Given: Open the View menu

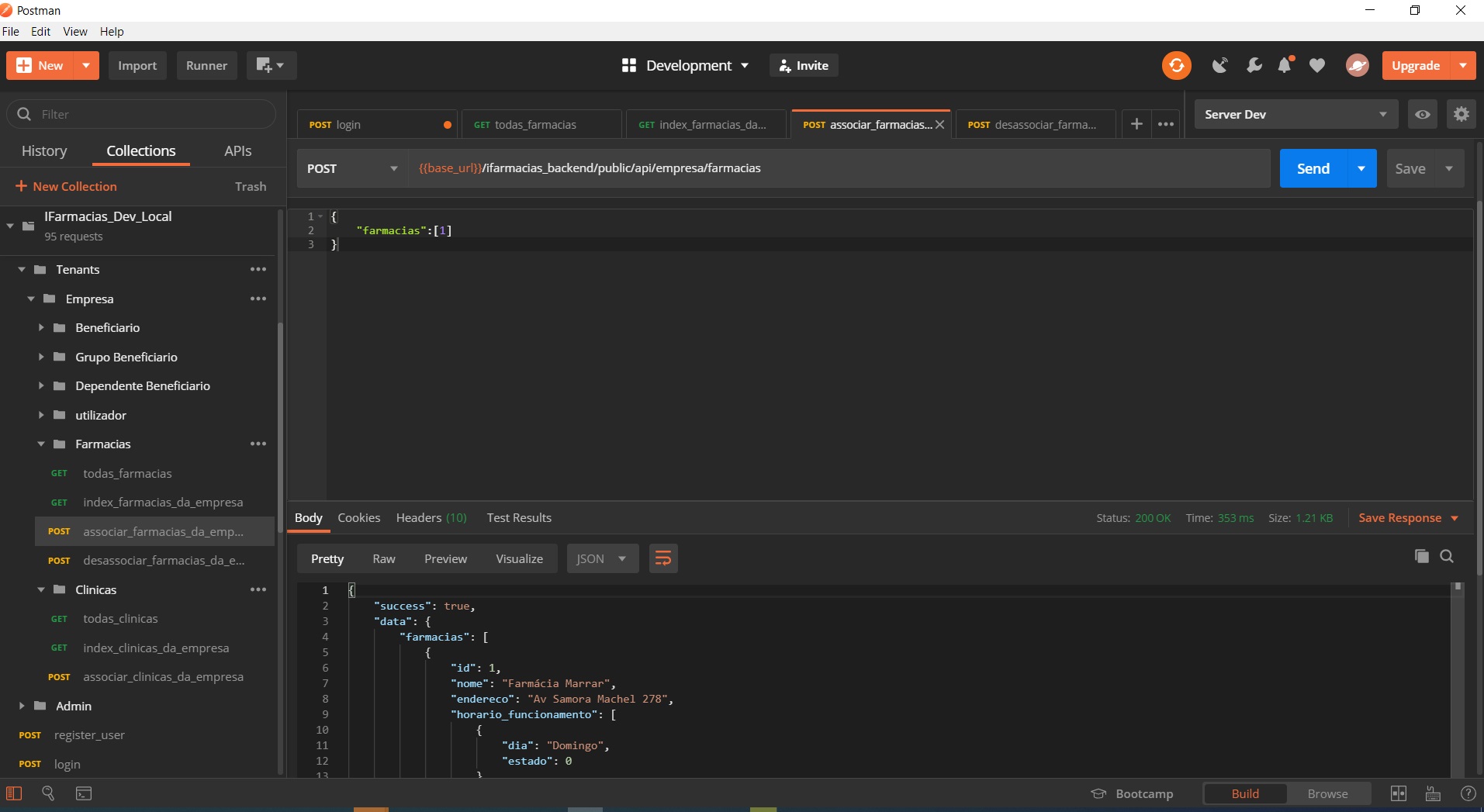Looking at the screenshot, I should pyautogui.click(x=75, y=31).
